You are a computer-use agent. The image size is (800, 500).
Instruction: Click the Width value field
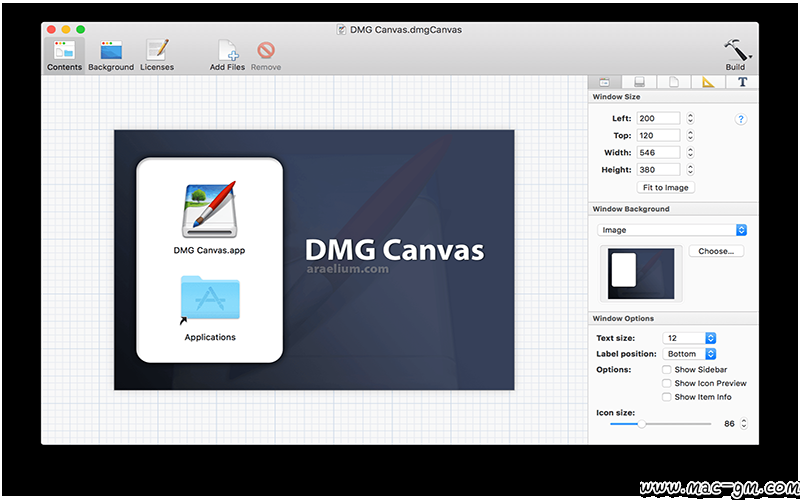(658, 153)
